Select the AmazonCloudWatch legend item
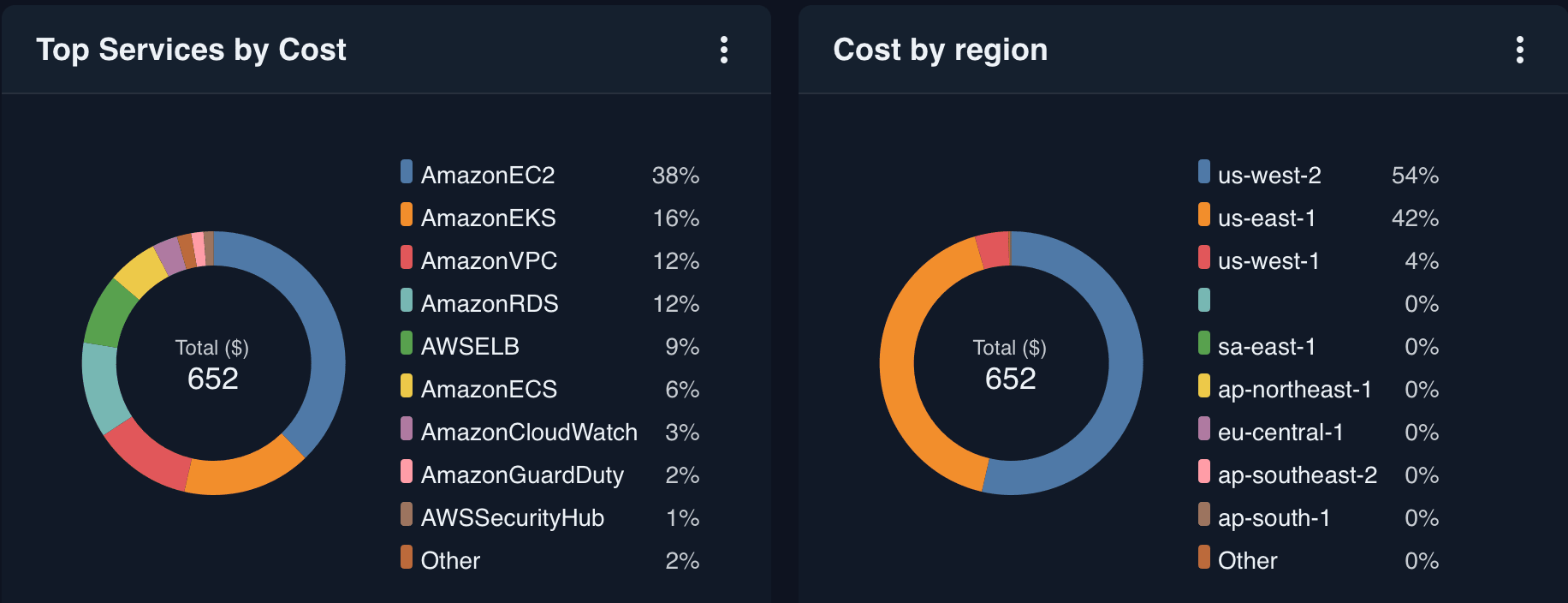The image size is (1568, 603). point(529,433)
